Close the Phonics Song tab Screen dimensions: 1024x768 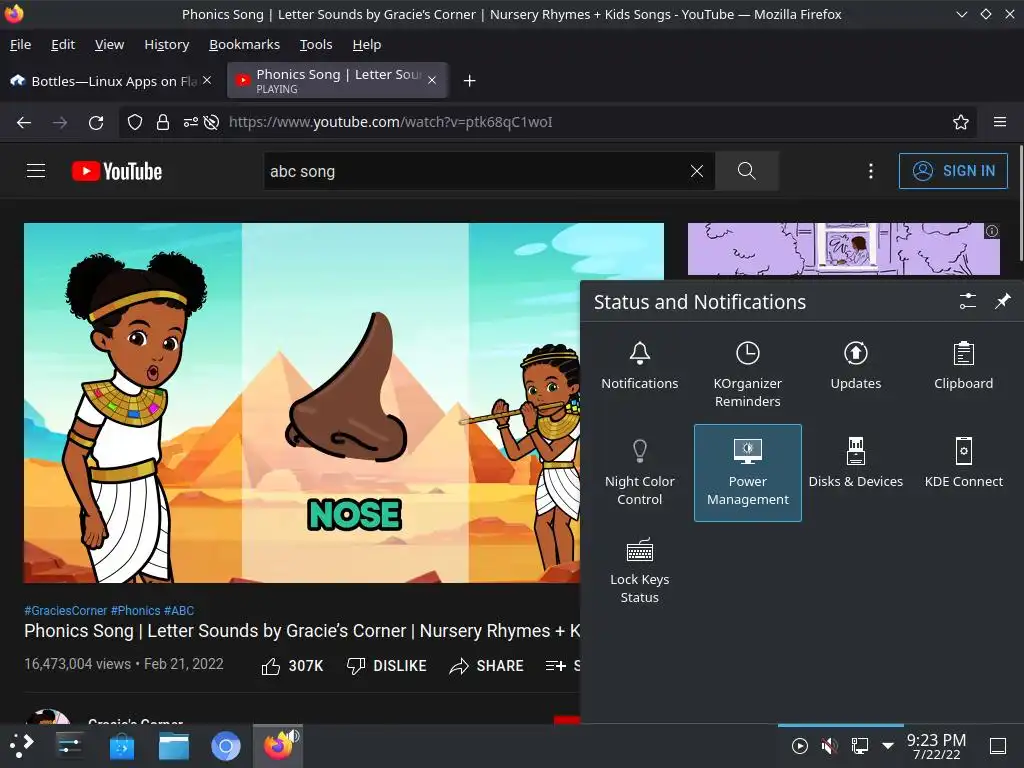(x=432, y=80)
